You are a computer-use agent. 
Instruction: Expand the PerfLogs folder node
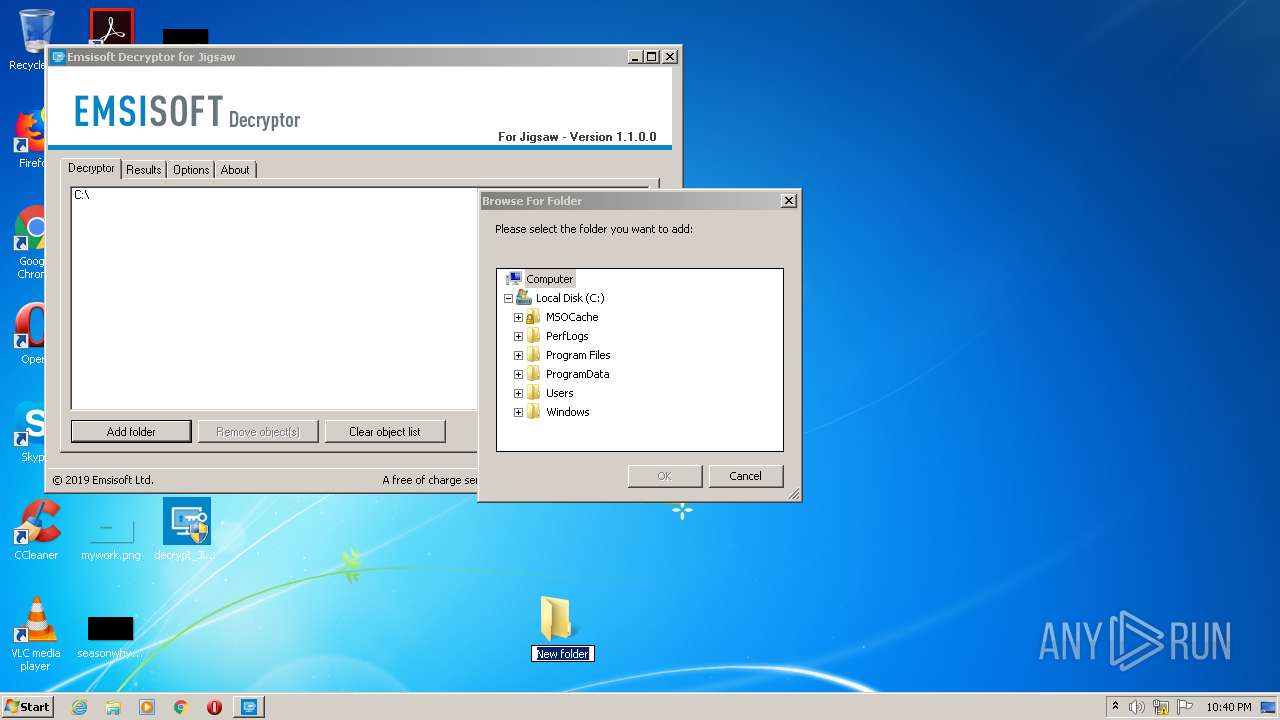518,336
